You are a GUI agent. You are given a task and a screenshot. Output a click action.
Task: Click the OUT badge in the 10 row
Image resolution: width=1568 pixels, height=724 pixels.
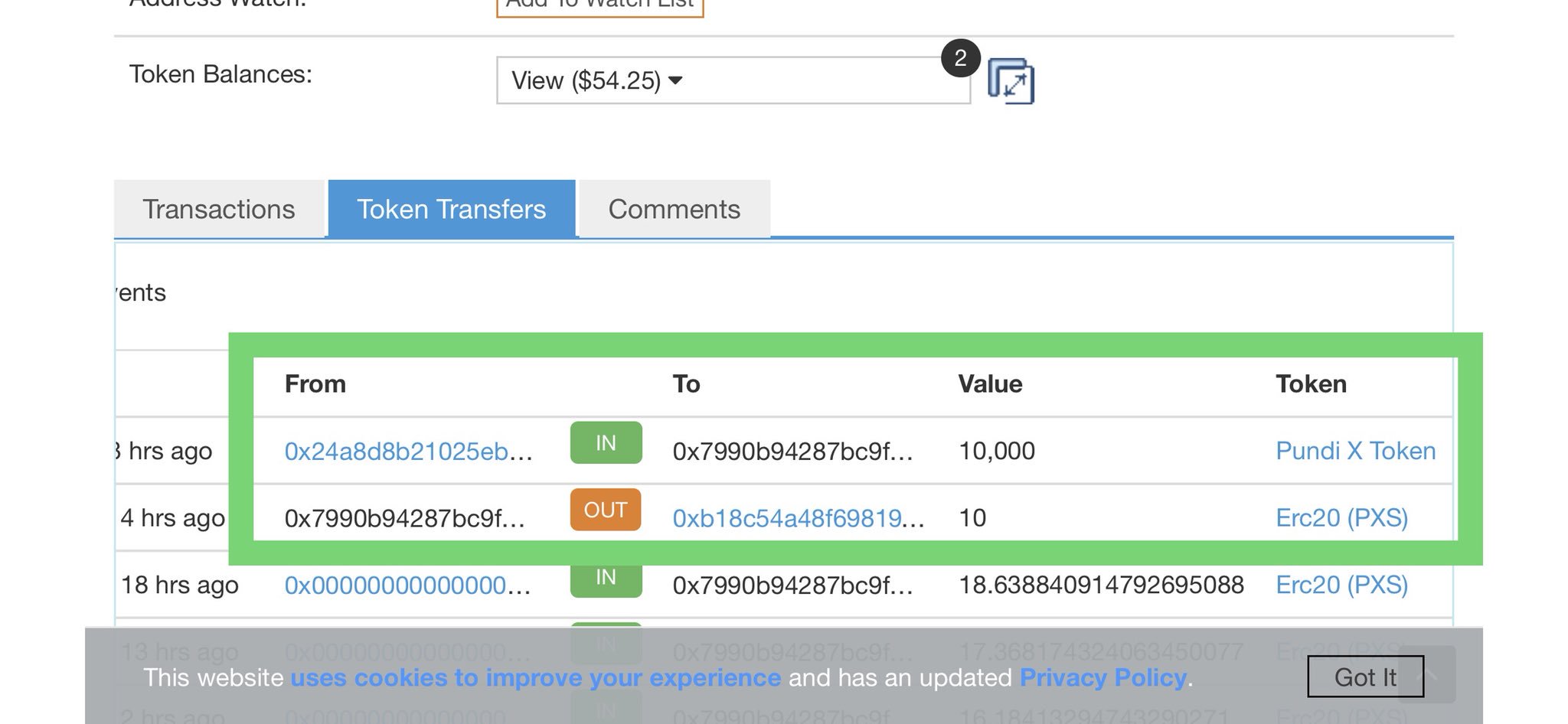pos(606,510)
